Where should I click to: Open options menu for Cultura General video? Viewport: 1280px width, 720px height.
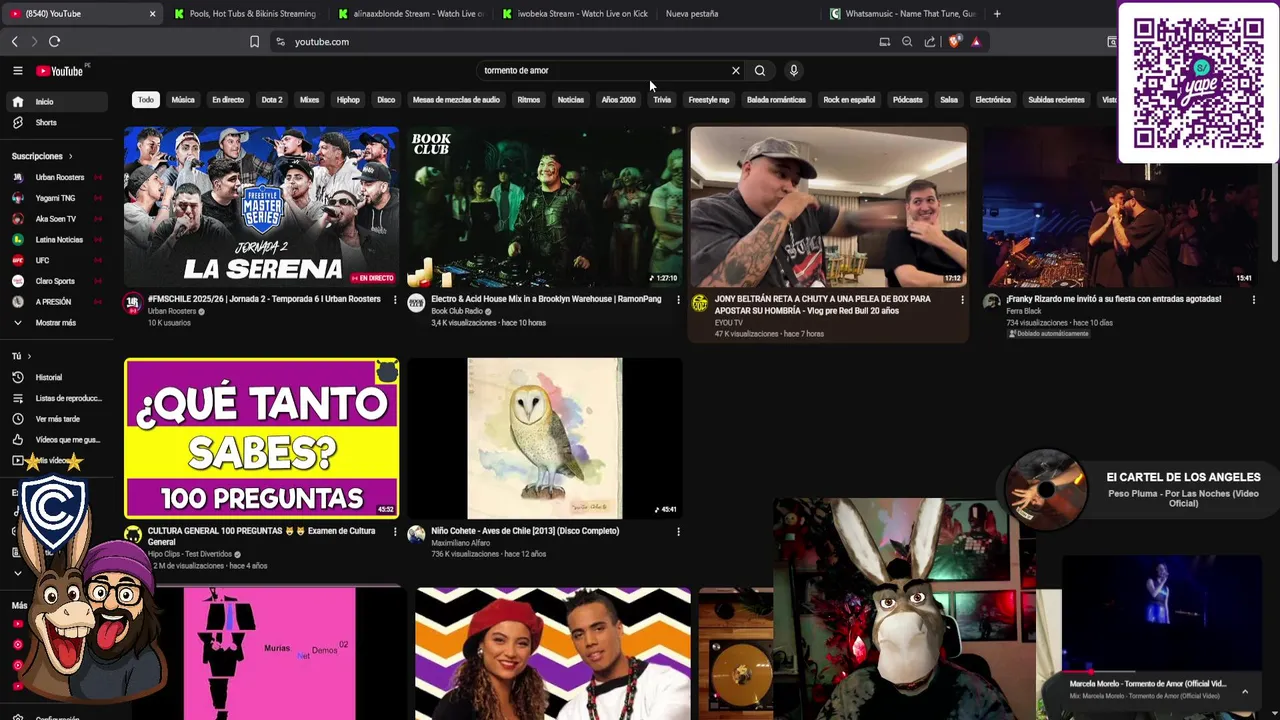click(x=395, y=531)
